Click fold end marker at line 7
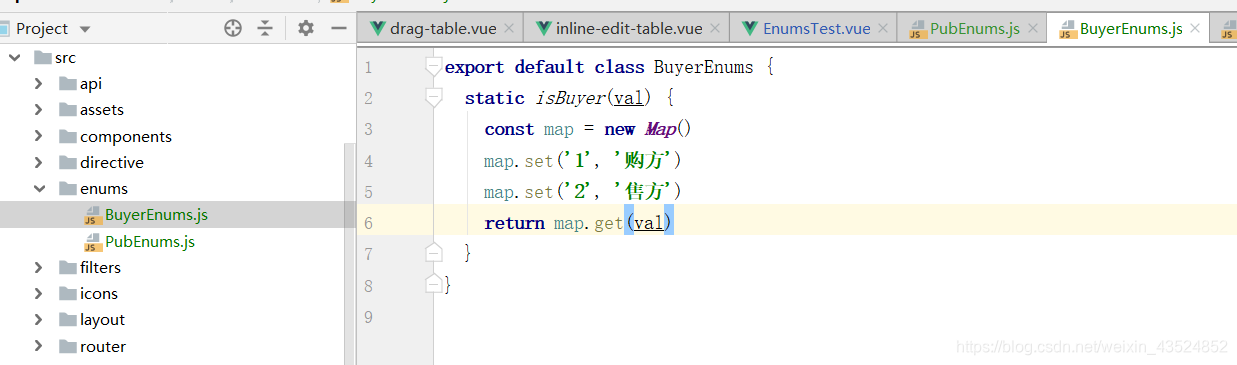 tap(433, 253)
